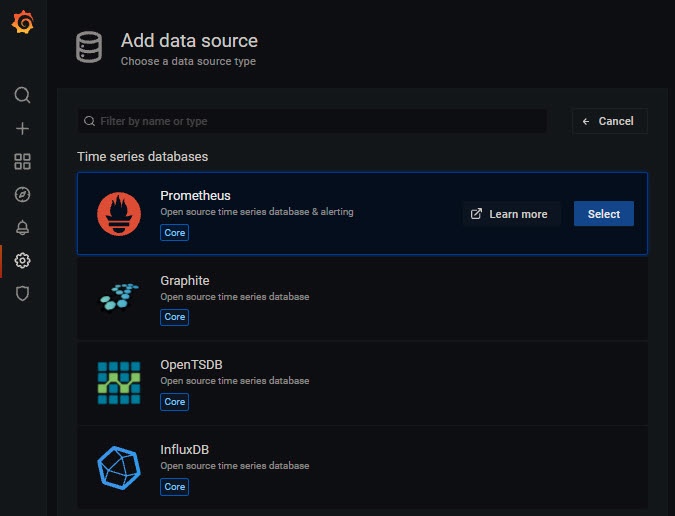Open Configuration gear icon in sidebar
Image resolution: width=675 pixels, height=516 pixels.
tap(22, 260)
